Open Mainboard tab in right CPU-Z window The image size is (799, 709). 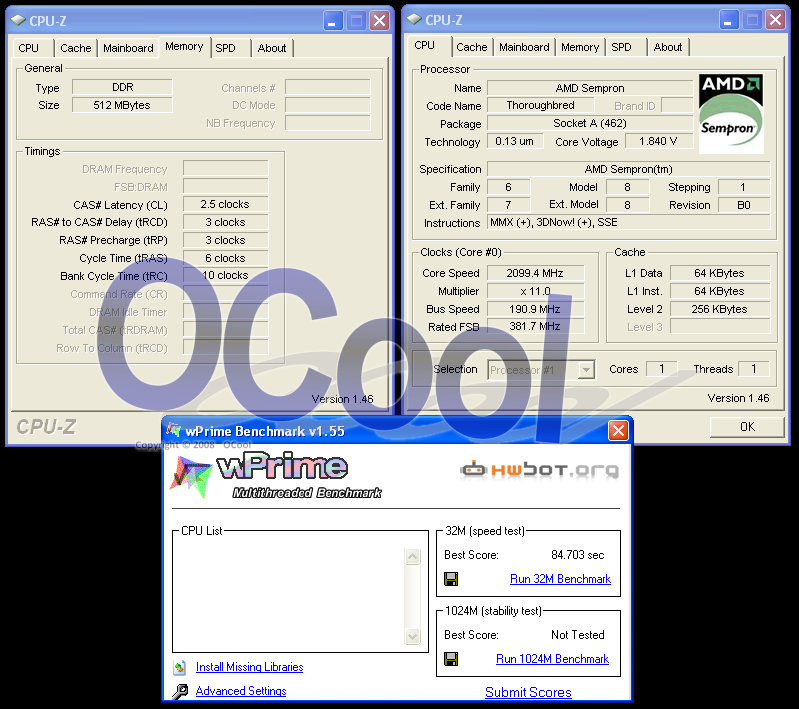click(524, 47)
